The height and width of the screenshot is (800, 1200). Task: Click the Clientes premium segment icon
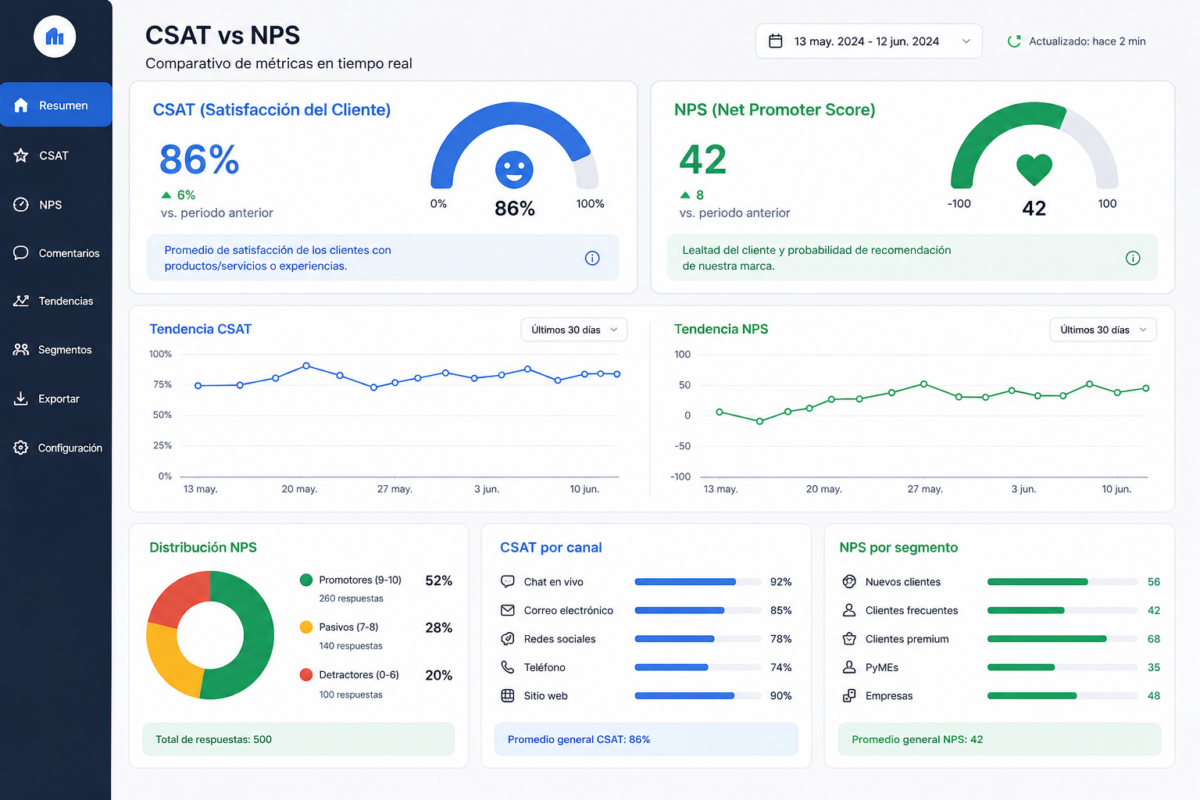[849, 639]
